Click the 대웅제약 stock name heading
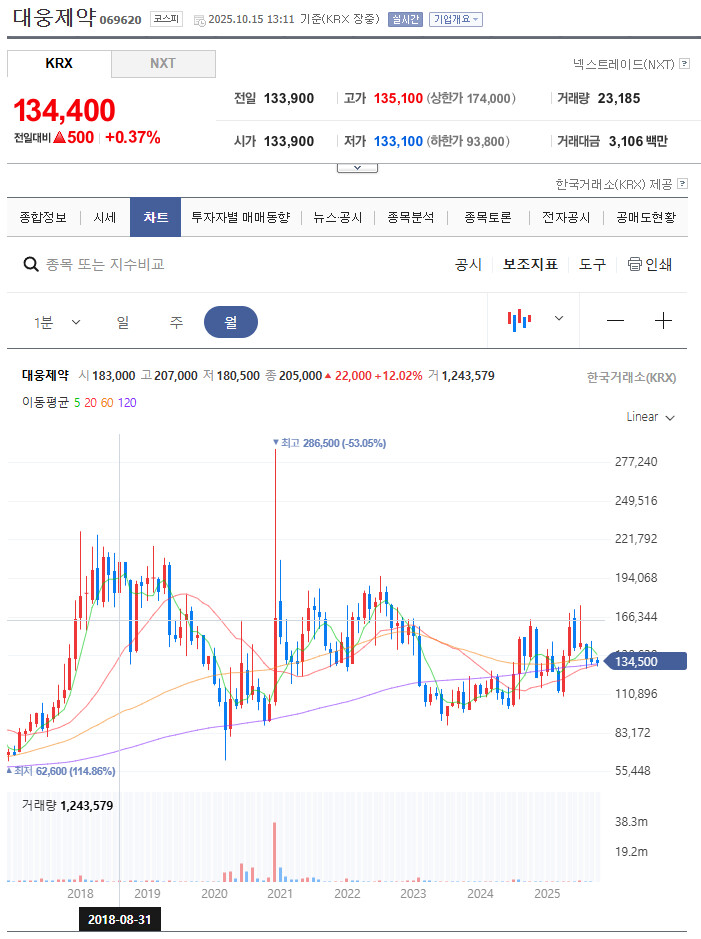 (x=54, y=17)
